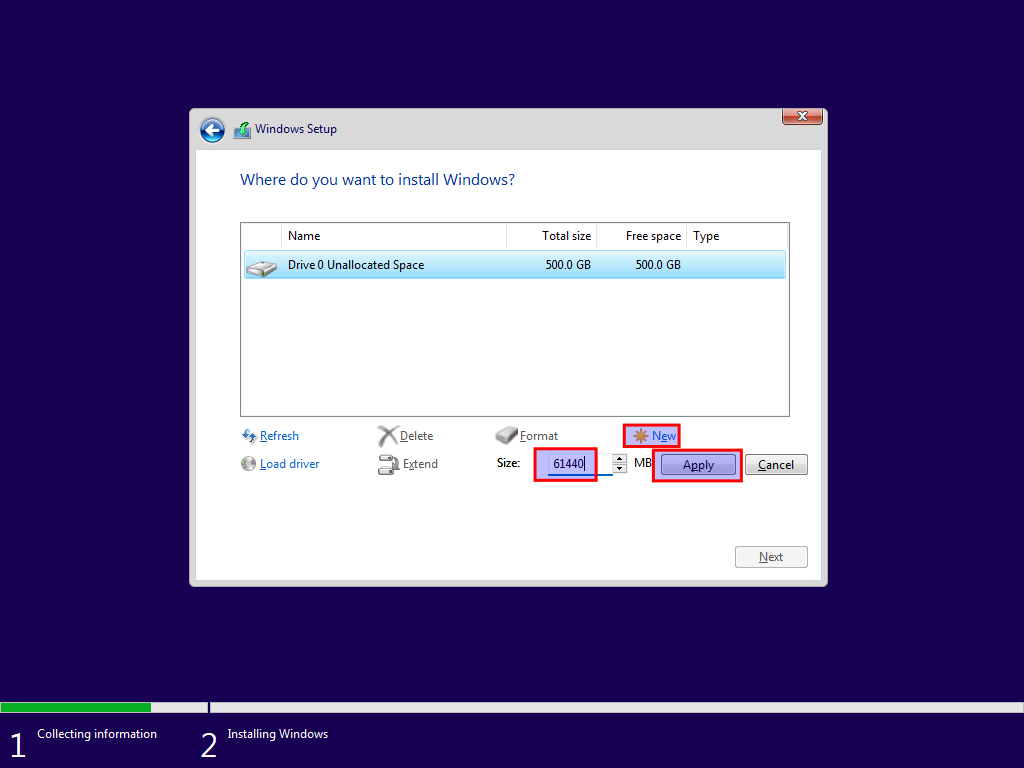Image resolution: width=1024 pixels, height=768 pixels.
Task: Click the Cancel button
Action: (x=776, y=465)
